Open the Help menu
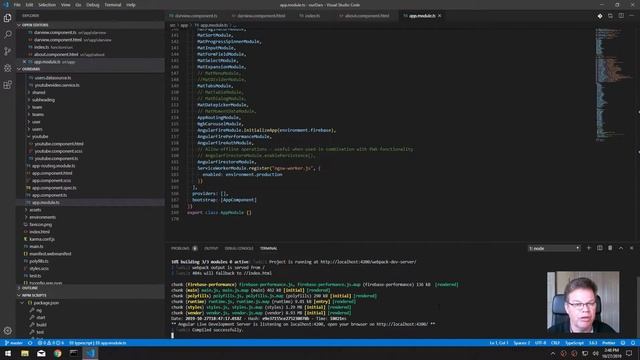Viewport: 640px width, 360px height. point(131,5)
